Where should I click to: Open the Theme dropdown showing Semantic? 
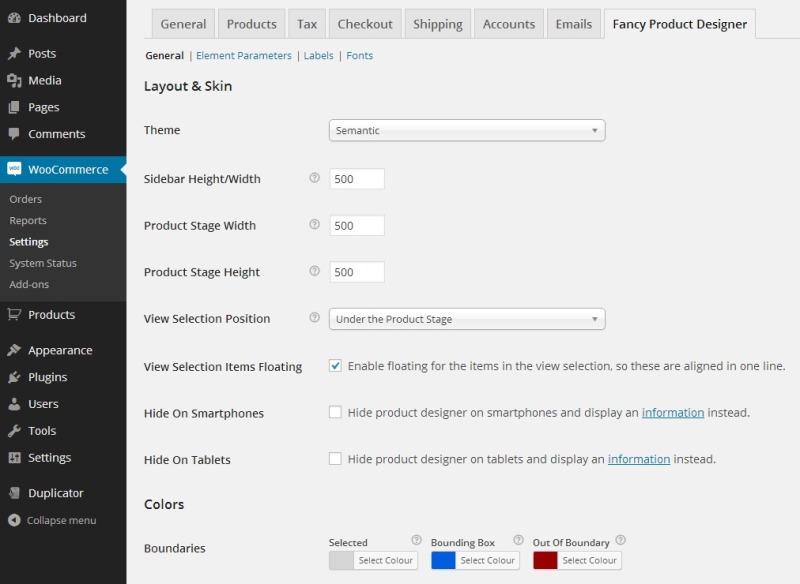click(x=467, y=131)
